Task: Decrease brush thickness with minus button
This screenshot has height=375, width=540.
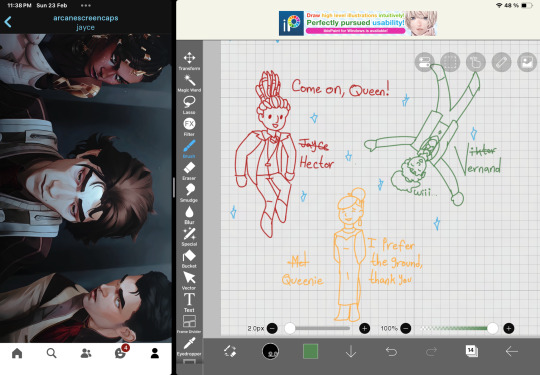Action: [272, 329]
